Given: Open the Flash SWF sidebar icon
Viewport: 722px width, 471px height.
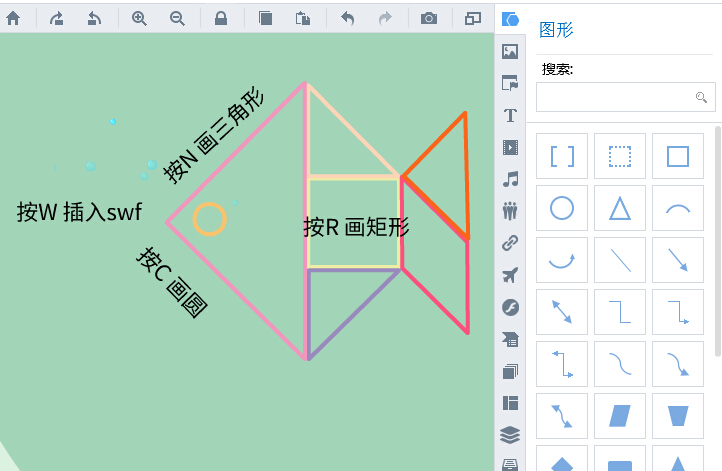Looking at the screenshot, I should [x=510, y=307].
